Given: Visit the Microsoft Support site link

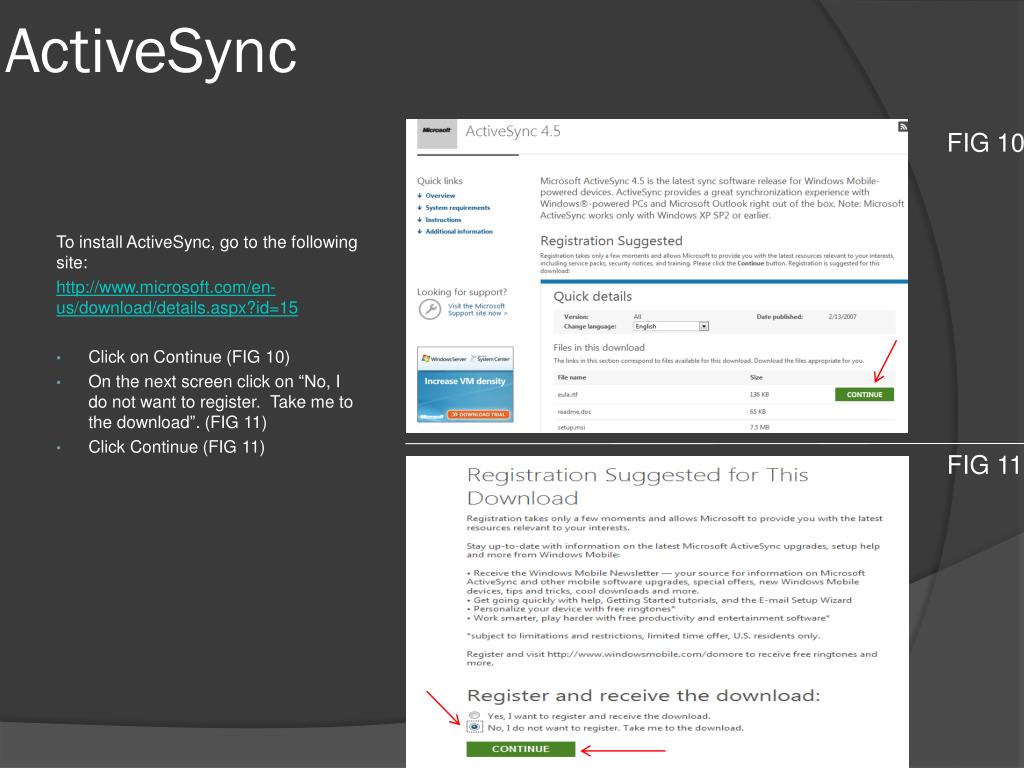Looking at the screenshot, I should [477, 310].
